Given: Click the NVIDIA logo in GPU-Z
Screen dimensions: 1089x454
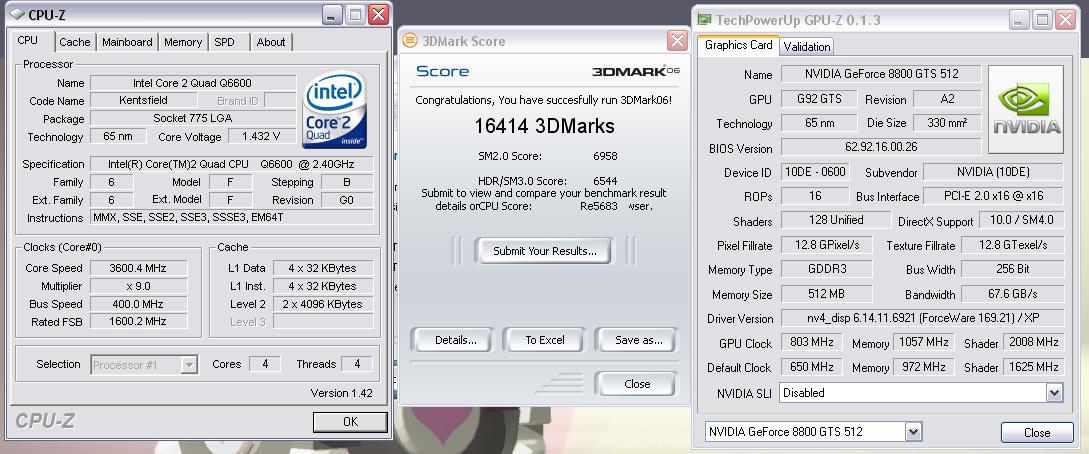Looking at the screenshot, I should click(1026, 109).
